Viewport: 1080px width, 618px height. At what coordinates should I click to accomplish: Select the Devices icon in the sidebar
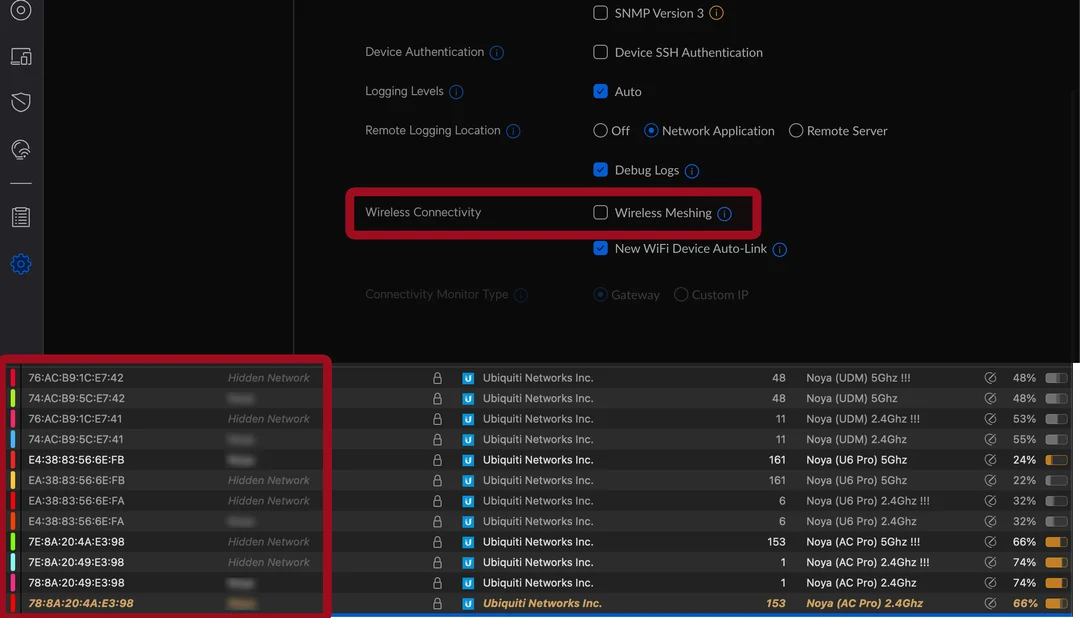pos(21,58)
